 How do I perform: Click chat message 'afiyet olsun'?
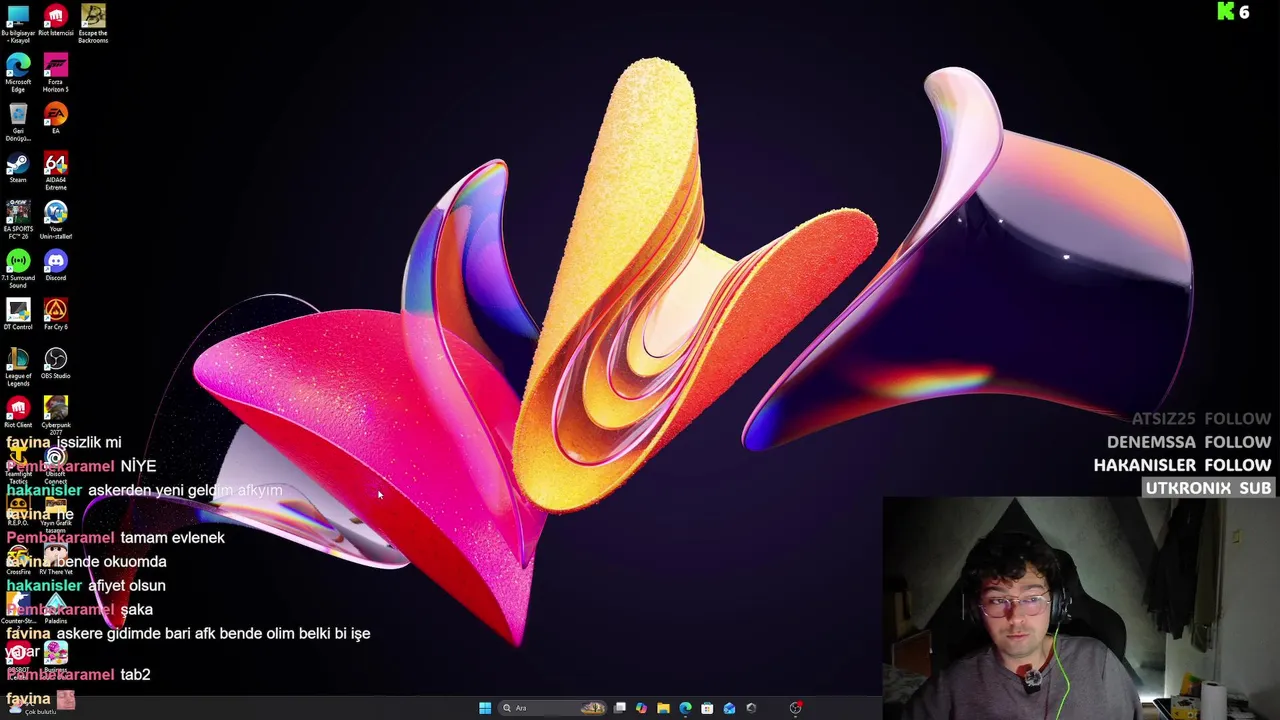point(127,586)
